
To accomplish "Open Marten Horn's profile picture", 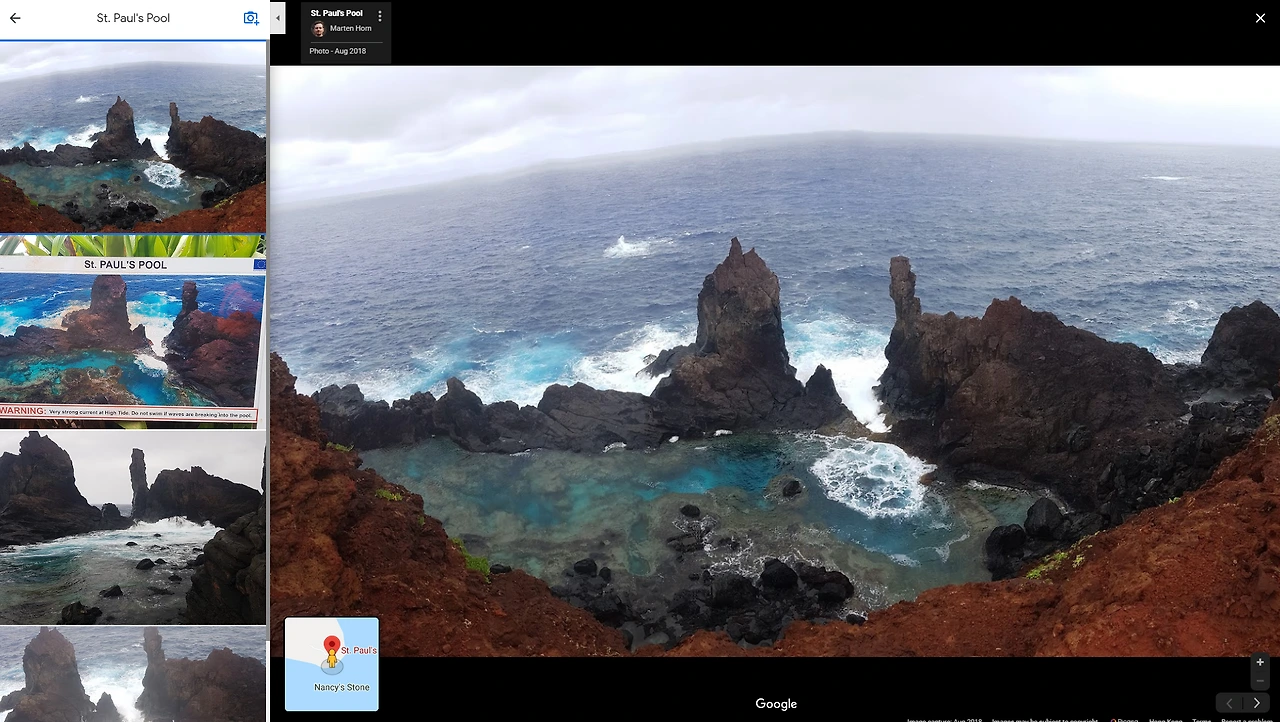I will 319,29.
